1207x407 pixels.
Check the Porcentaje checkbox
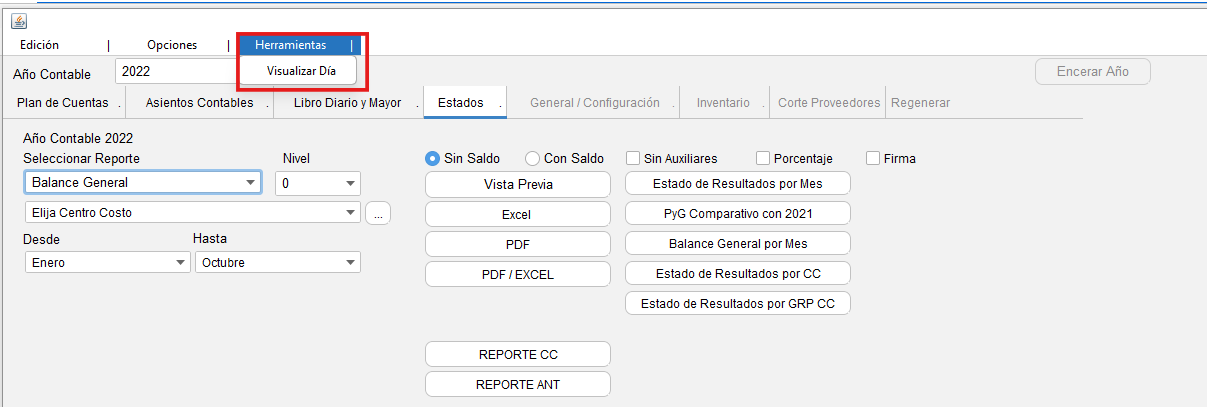763,158
